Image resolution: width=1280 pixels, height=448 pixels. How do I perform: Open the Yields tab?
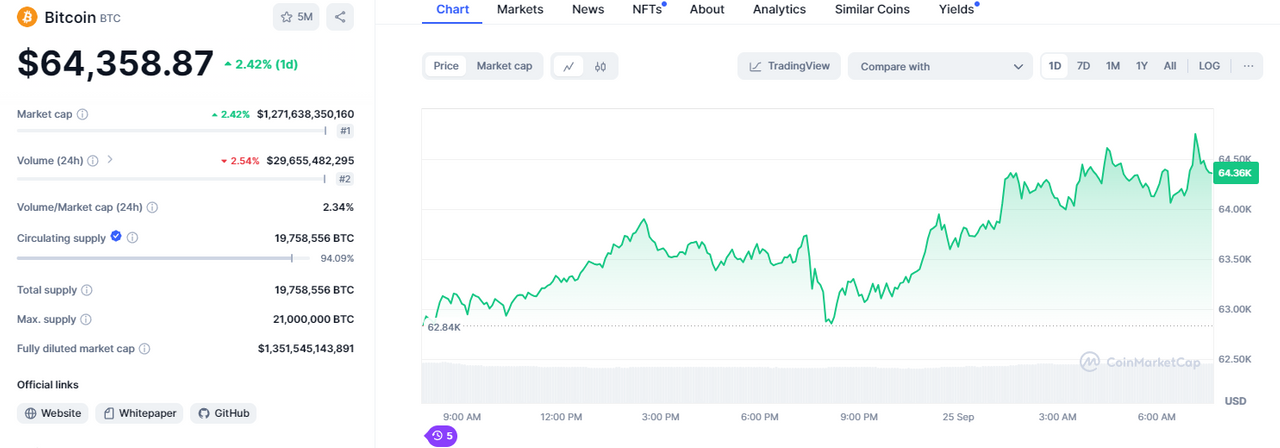(x=958, y=9)
